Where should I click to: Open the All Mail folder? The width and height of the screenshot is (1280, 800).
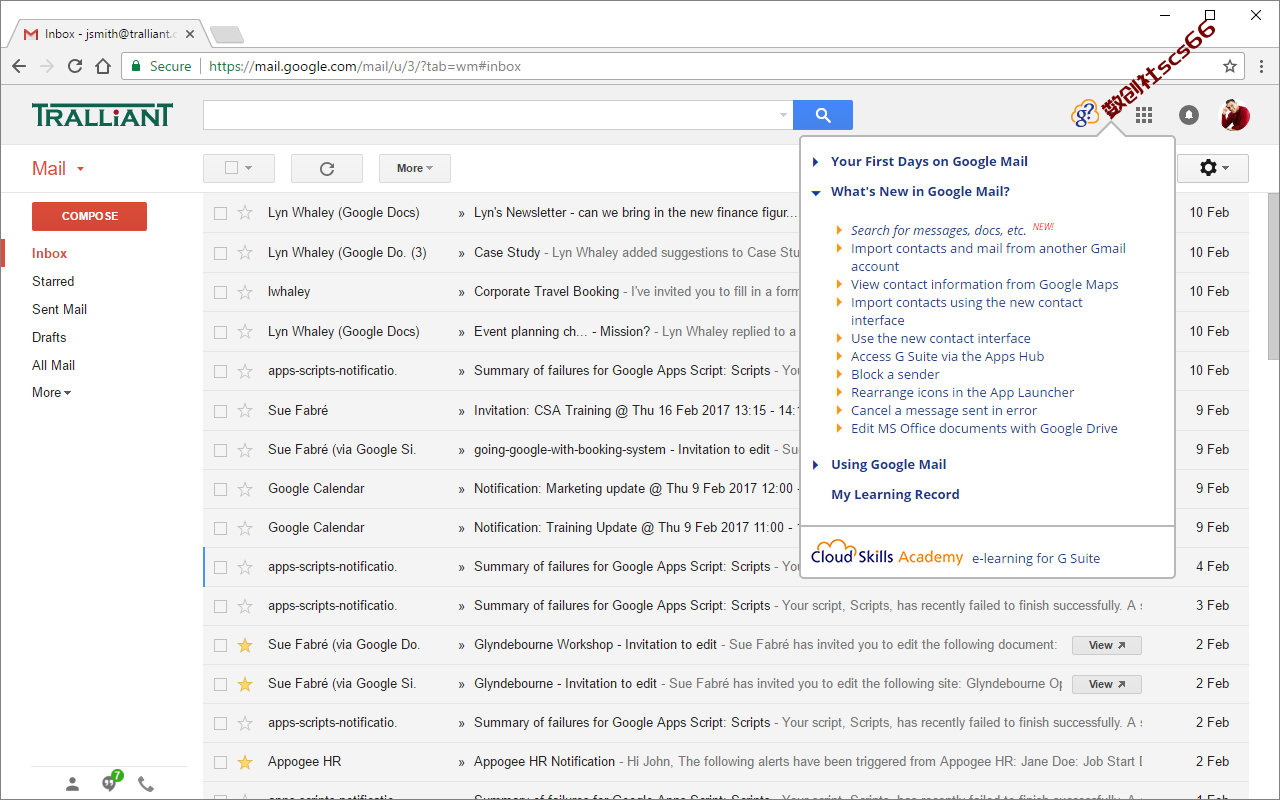coord(53,365)
